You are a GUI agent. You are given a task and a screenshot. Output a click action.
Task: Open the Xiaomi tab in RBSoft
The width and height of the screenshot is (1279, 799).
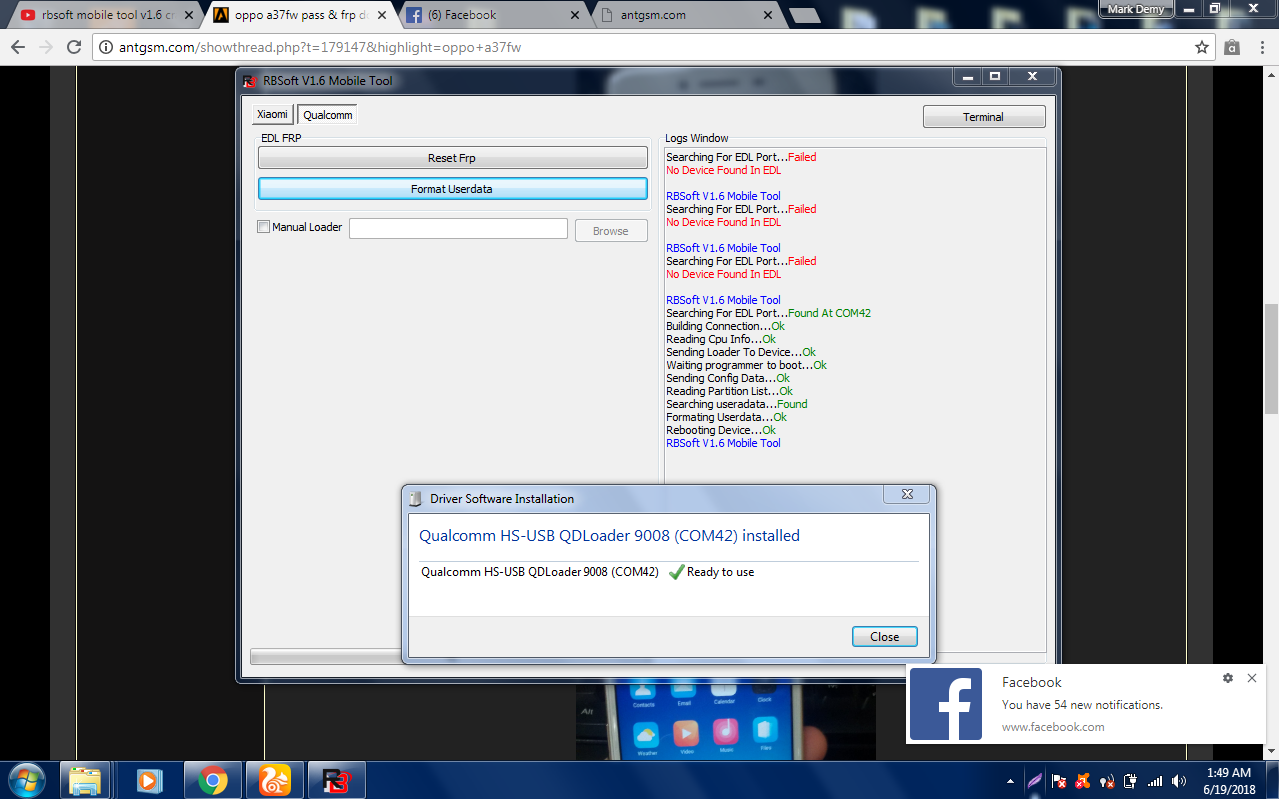pyautogui.click(x=272, y=115)
